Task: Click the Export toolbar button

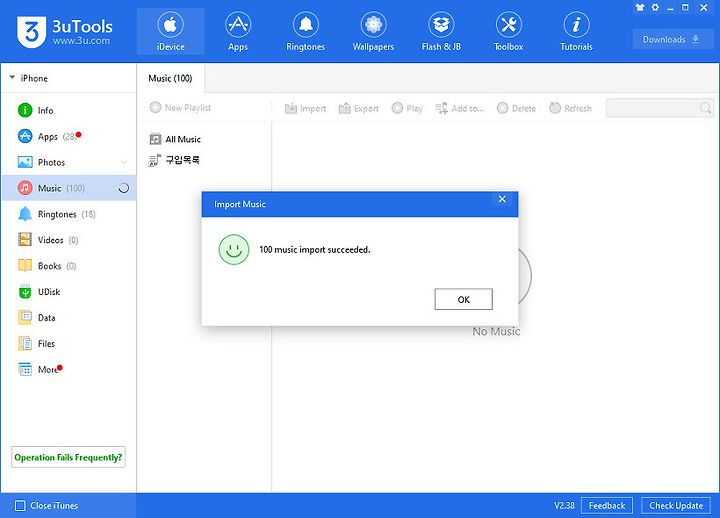Action: click(359, 108)
